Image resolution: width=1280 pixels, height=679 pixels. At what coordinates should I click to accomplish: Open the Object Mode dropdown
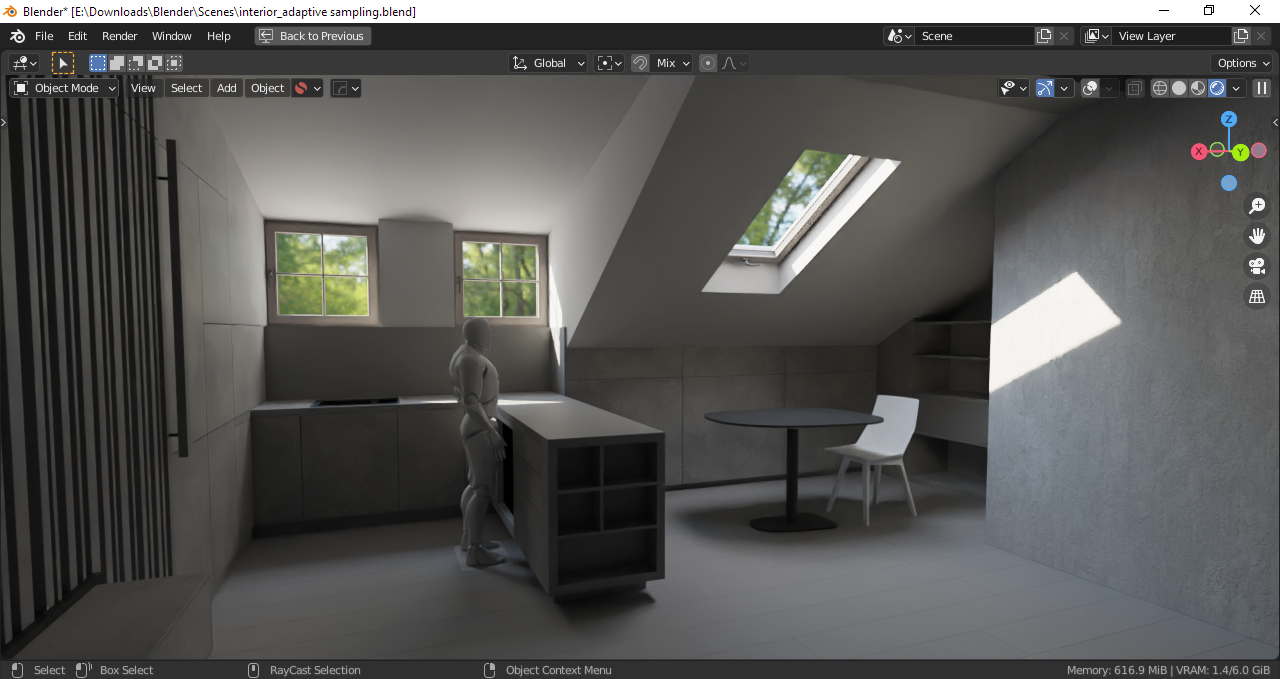point(64,88)
